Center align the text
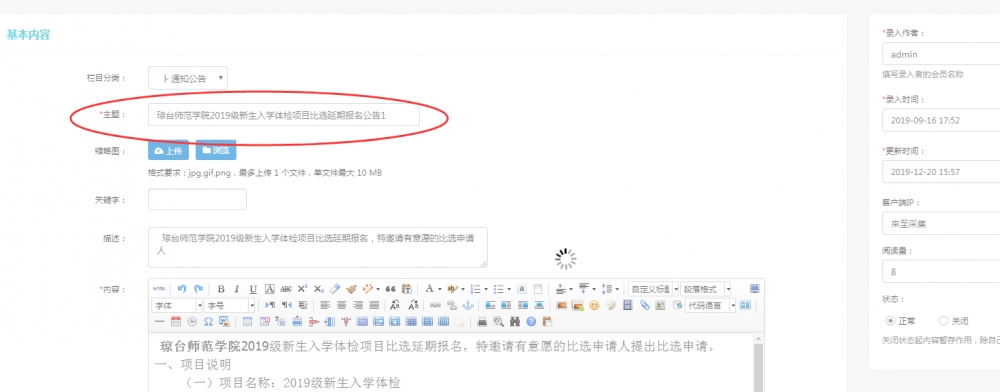 [341, 305]
